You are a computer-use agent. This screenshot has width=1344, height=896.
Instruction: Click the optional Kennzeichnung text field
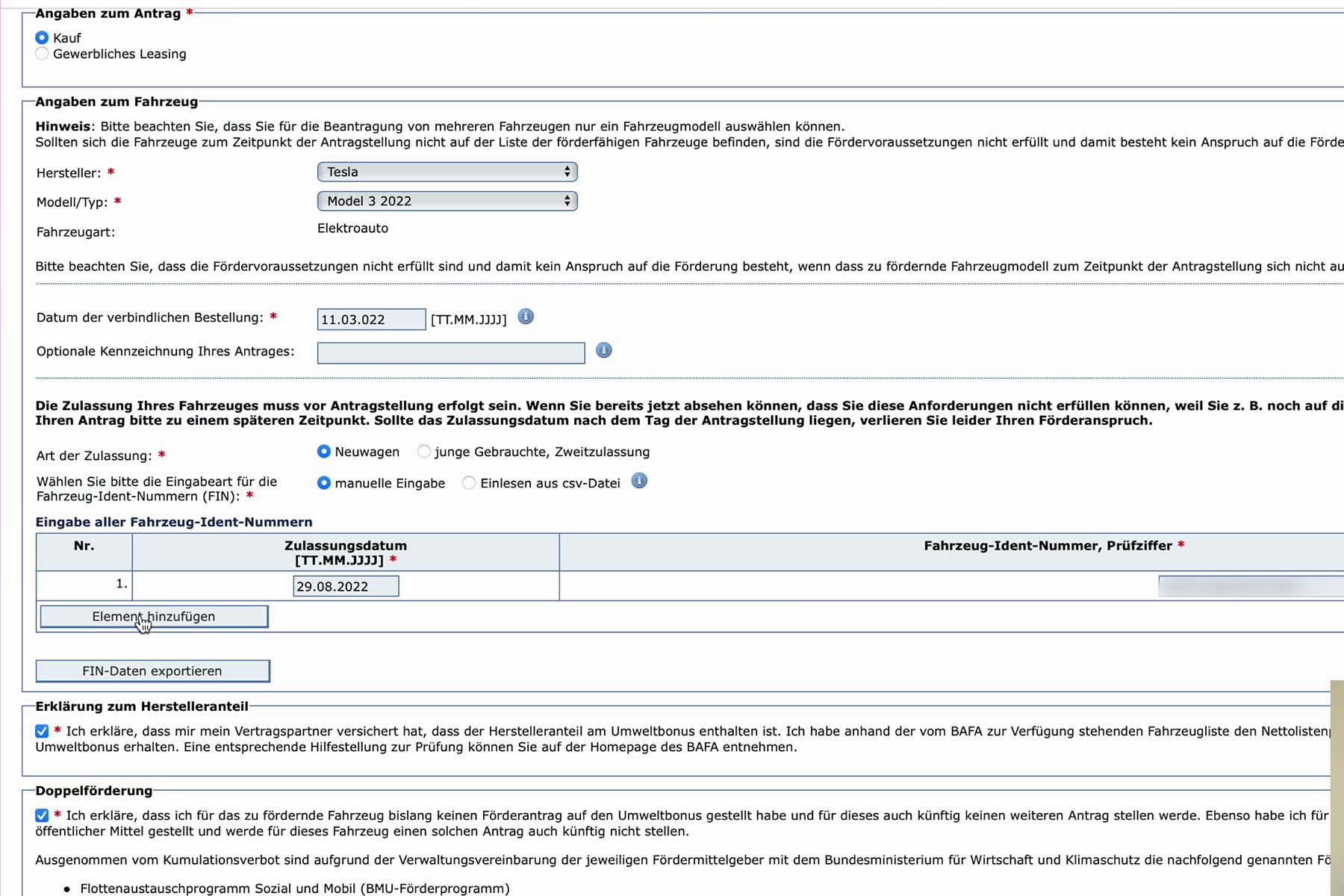coord(451,353)
